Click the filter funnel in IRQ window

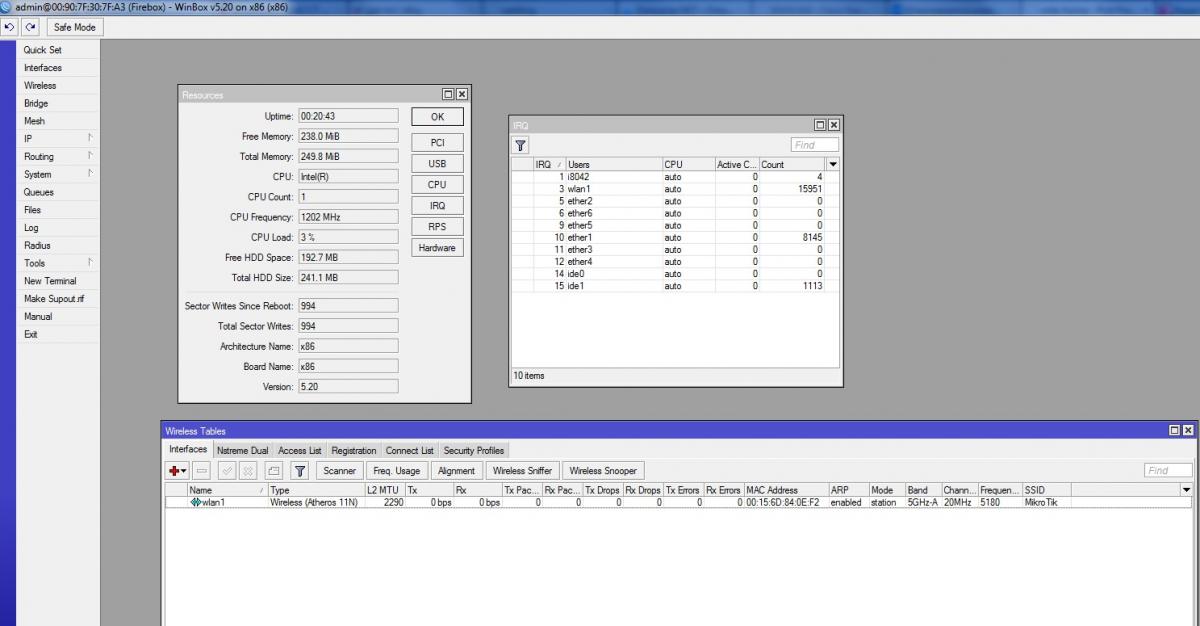coord(520,145)
